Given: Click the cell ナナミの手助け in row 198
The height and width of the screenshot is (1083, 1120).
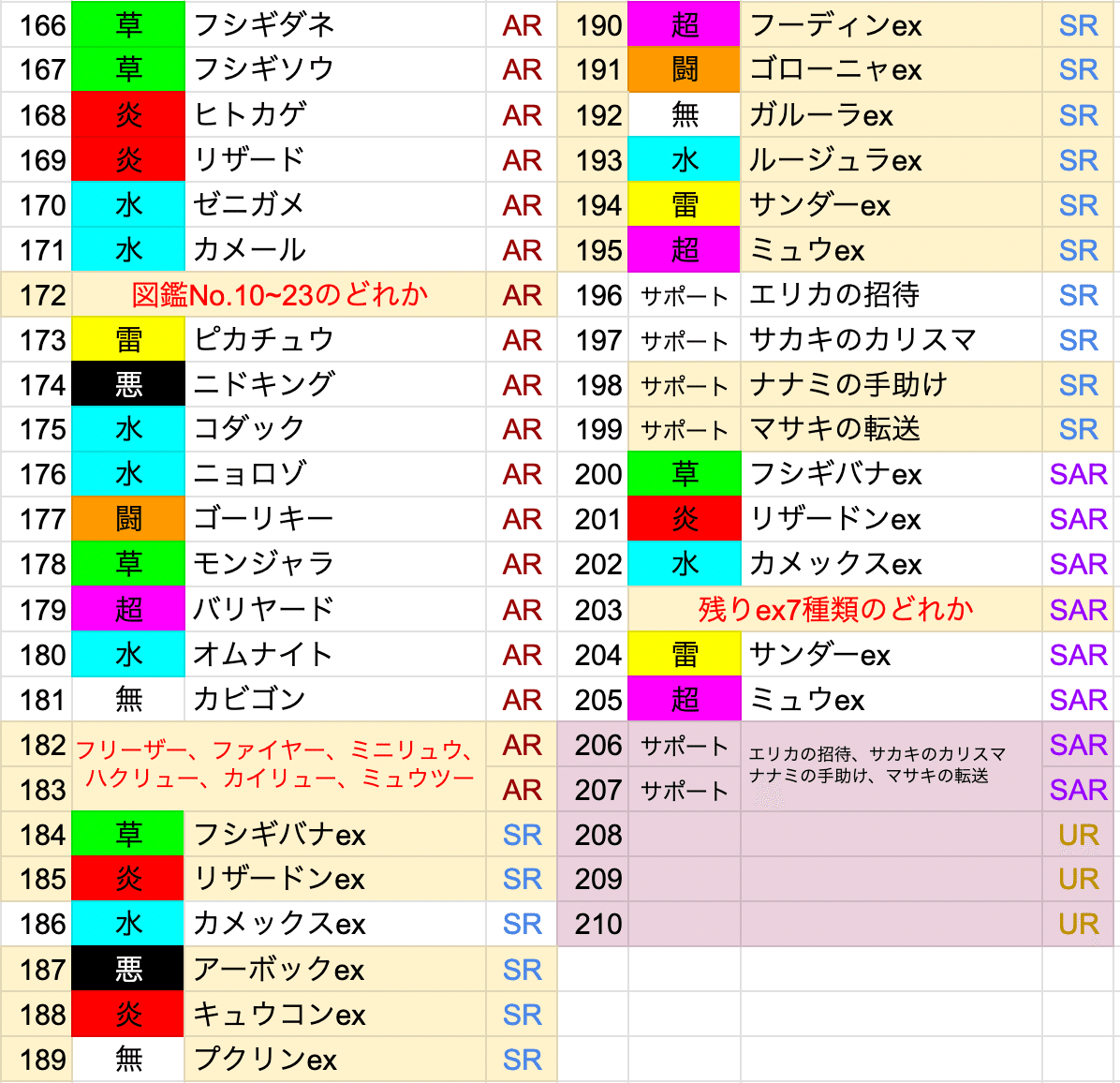Looking at the screenshot, I should [891, 385].
